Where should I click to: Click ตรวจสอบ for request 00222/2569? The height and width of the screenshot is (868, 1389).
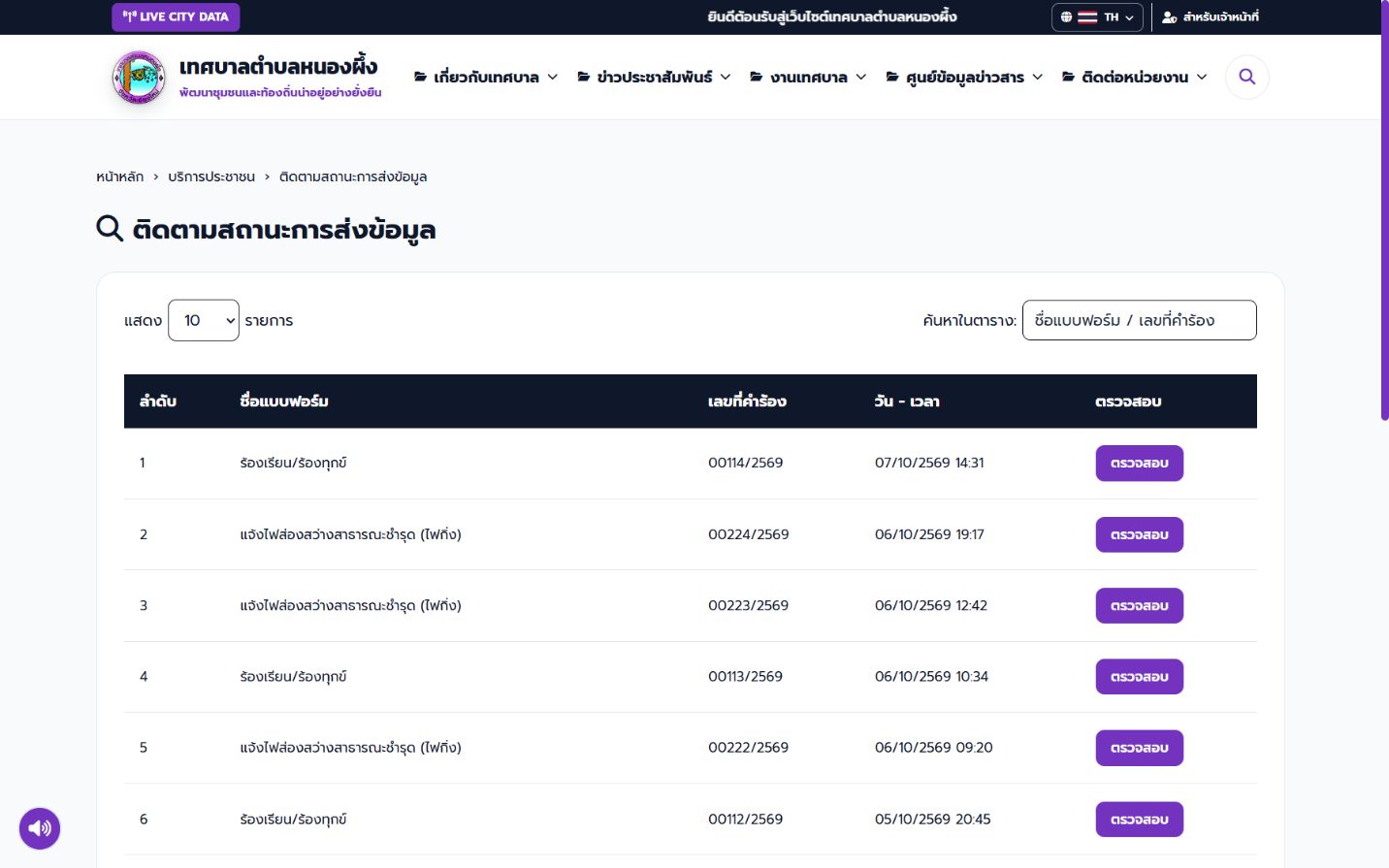tap(1140, 748)
